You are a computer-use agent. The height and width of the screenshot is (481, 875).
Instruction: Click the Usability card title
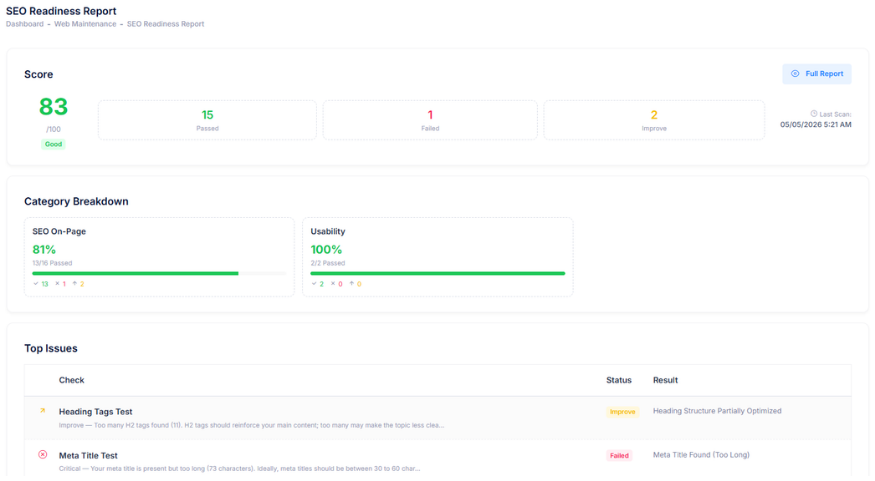click(x=328, y=231)
